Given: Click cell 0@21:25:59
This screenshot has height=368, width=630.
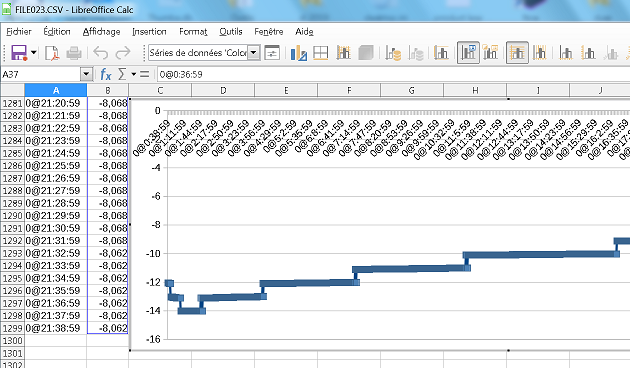Looking at the screenshot, I should click(55, 166).
